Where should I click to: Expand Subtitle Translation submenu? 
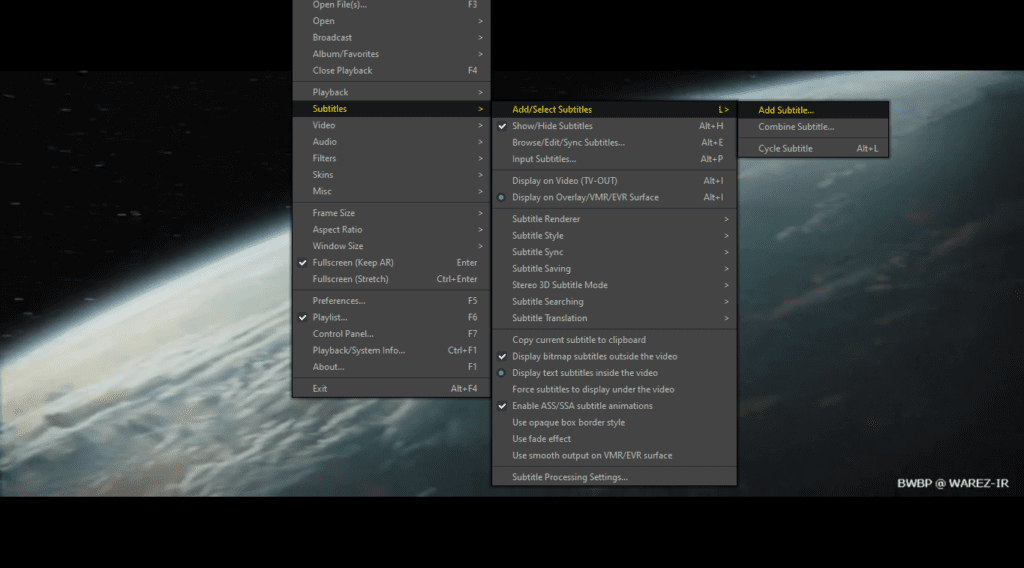tap(549, 318)
